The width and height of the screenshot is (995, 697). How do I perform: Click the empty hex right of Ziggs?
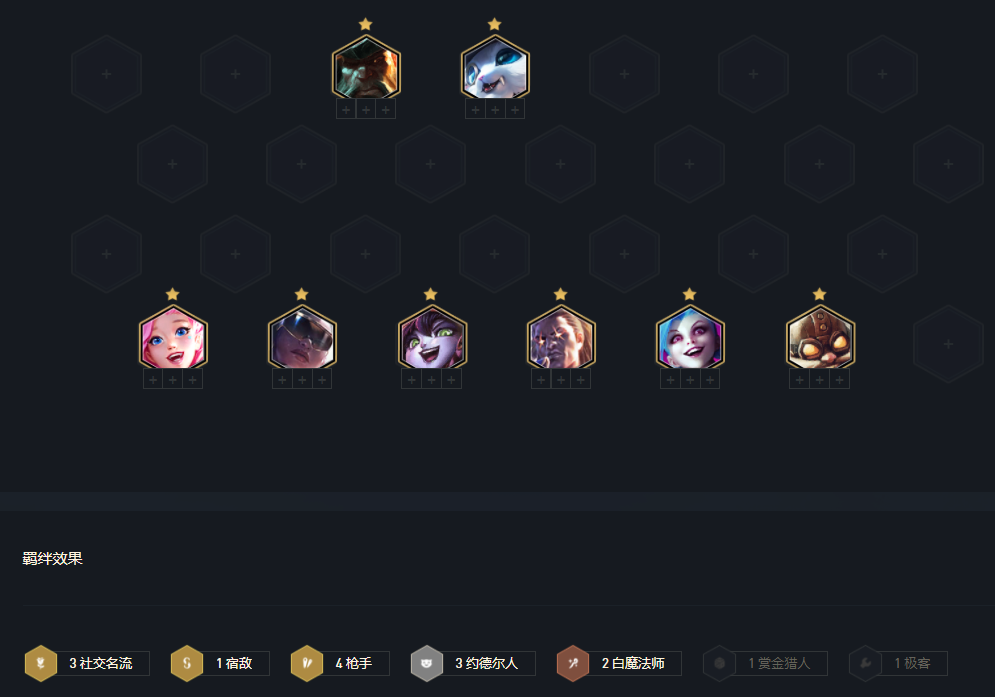[x=948, y=344]
